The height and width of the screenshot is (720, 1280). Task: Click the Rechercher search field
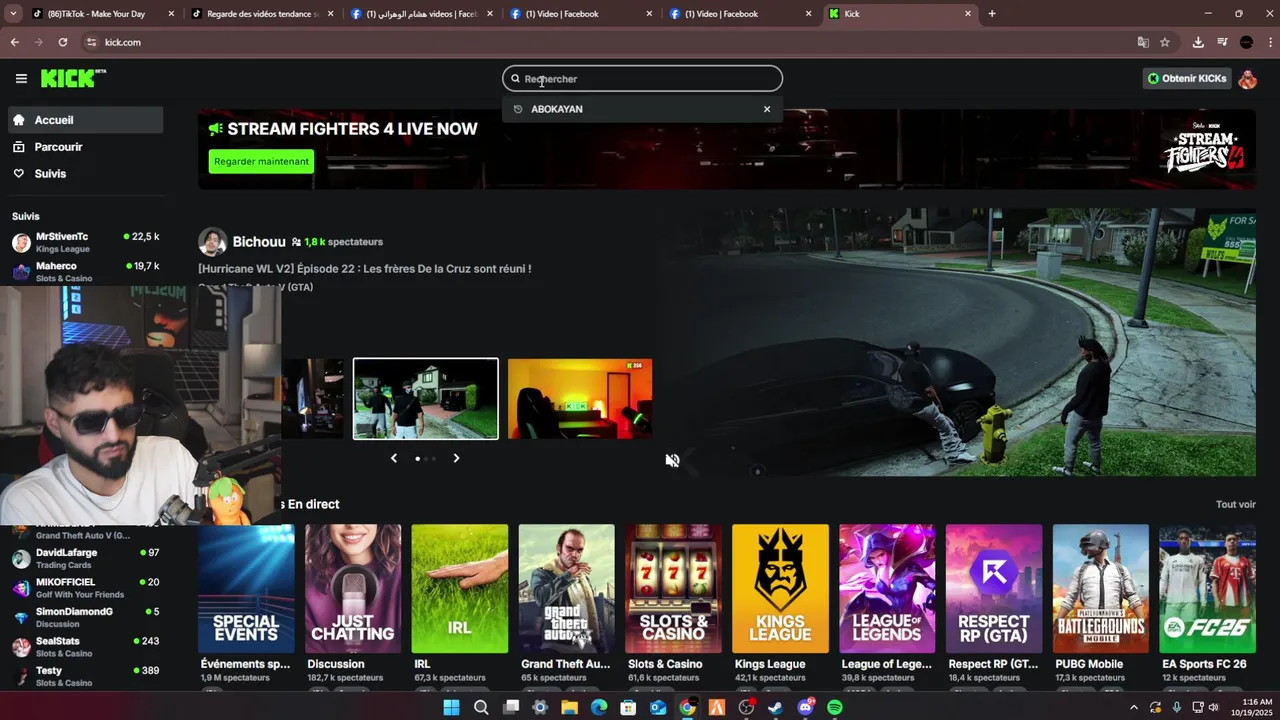(642, 78)
